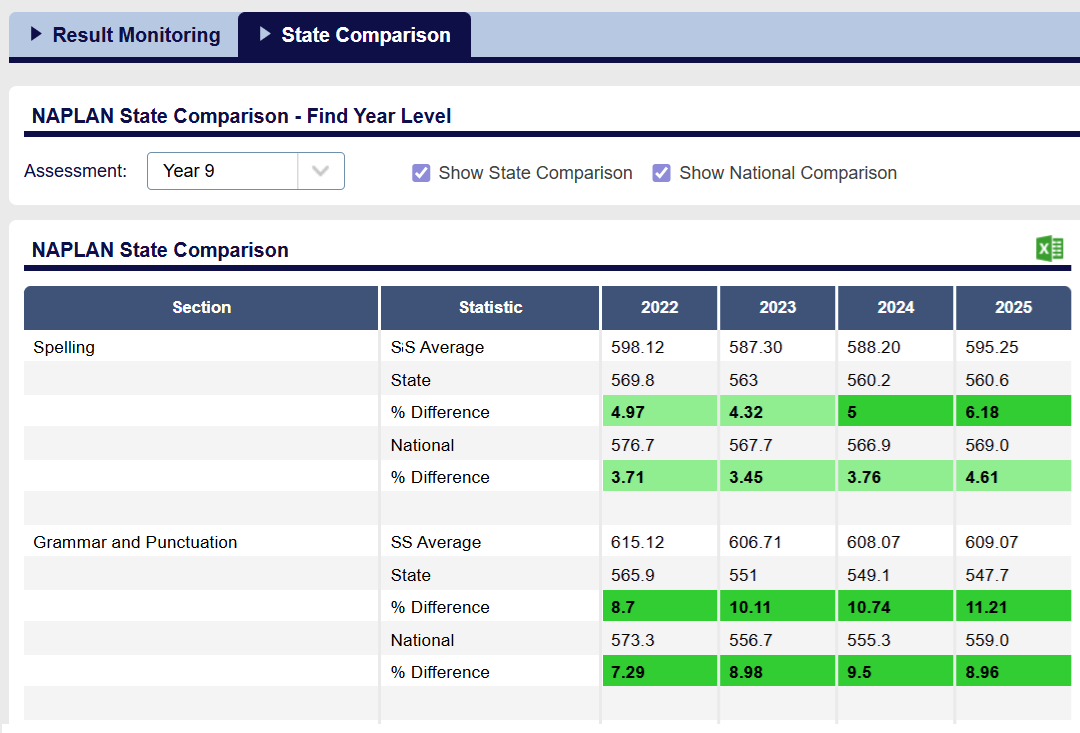Click the 10.11 difference cell

pos(778,607)
